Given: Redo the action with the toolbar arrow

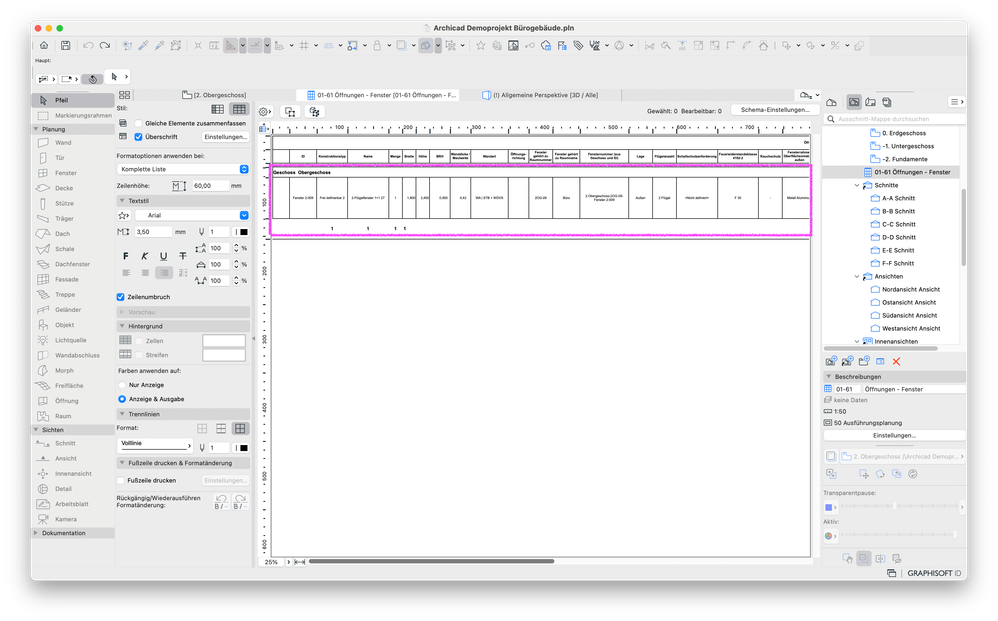Looking at the screenshot, I should click(x=104, y=45).
